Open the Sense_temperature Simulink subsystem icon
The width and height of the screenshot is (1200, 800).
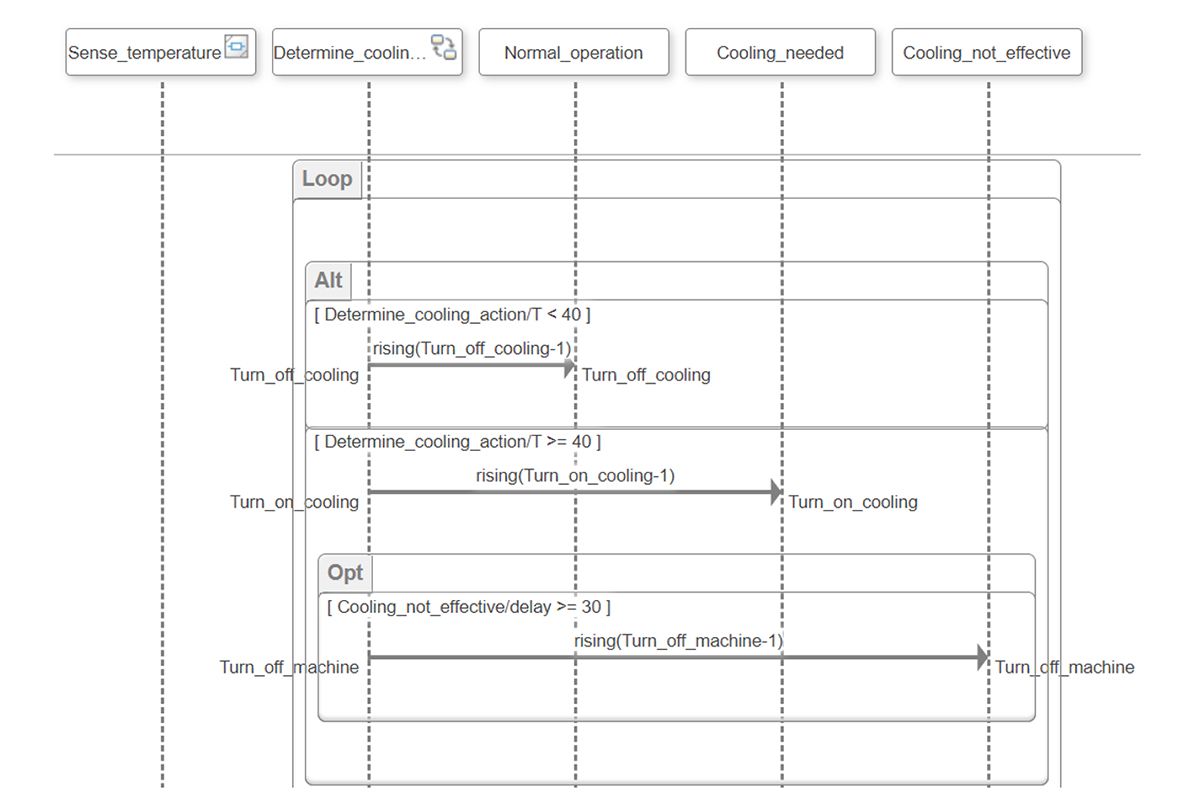point(237,46)
